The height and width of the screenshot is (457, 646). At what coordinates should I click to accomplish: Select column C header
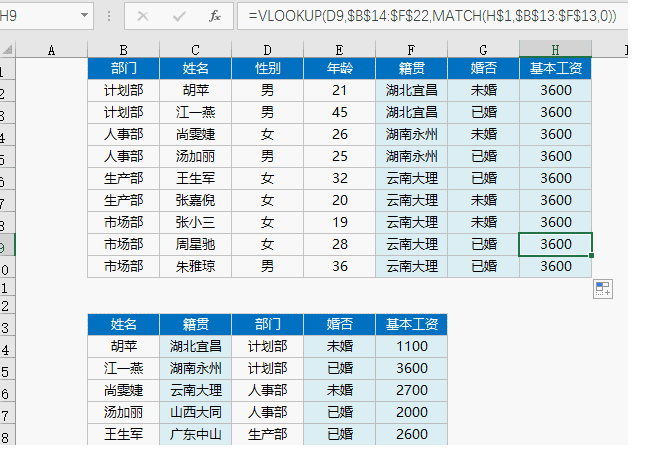pos(195,50)
